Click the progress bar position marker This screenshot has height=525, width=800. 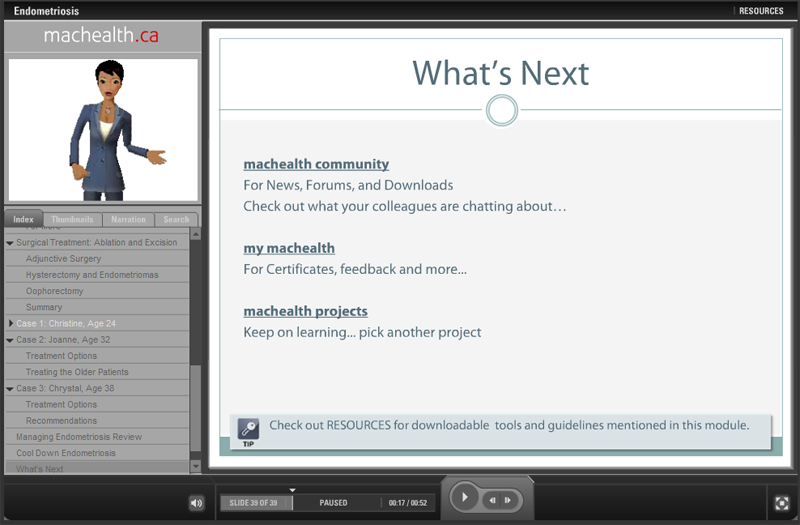(x=292, y=490)
